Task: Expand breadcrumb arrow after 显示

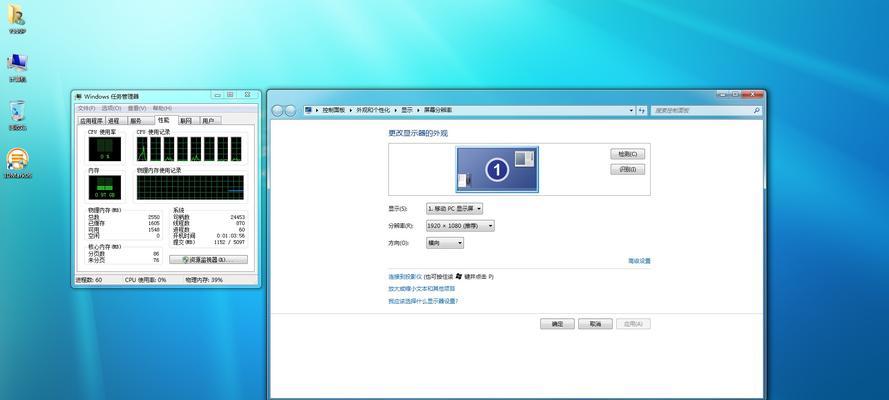Action: (x=419, y=110)
